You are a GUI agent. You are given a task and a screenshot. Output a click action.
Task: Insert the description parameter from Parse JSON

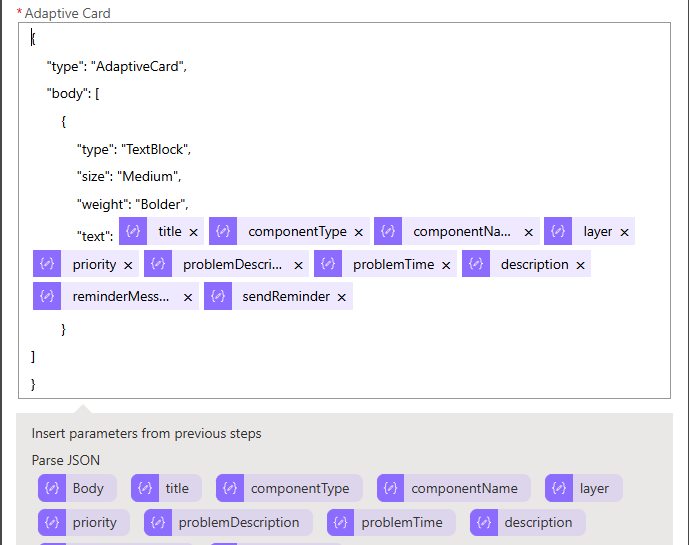pyautogui.click(x=528, y=523)
